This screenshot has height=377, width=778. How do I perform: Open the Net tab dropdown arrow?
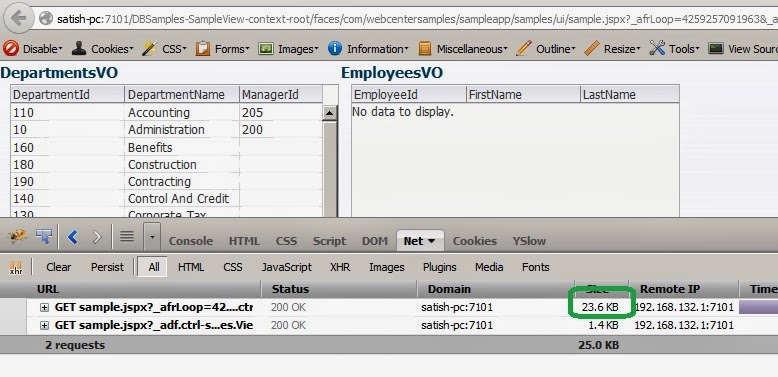click(x=431, y=241)
